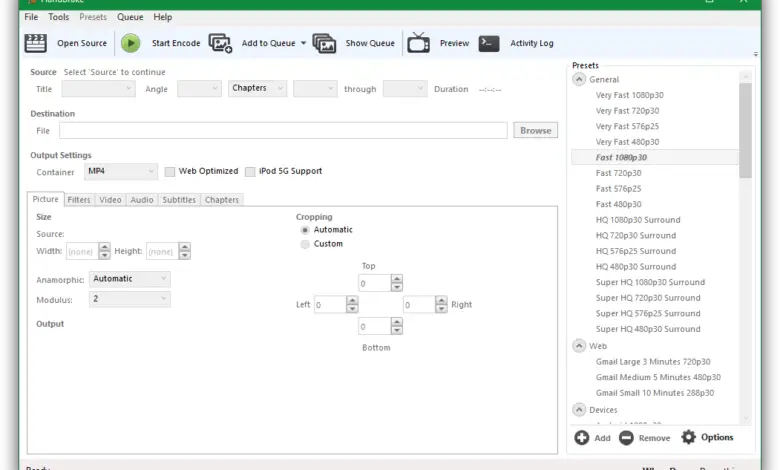Screen dimensions: 780x470
Task: Open the Angle dropdown
Action: coord(199,89)
